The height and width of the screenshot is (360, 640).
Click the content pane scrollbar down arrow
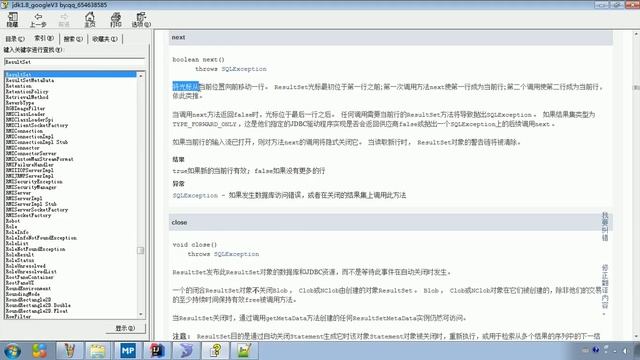tap(636, 336)
